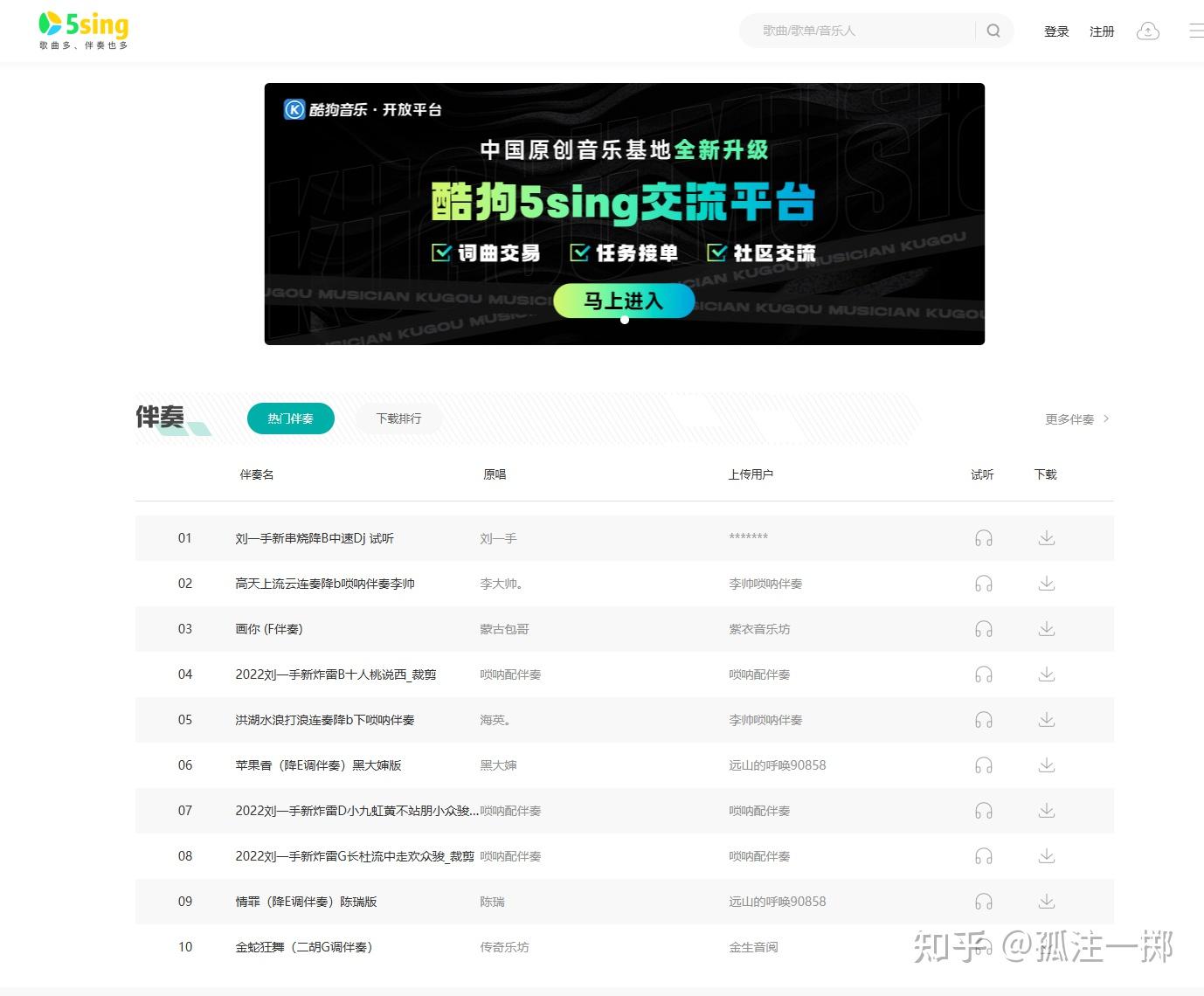1204x996 pixels.
Task: Click the download icon for 洪湖水浪打浪连奏降b下唢呐伴奏
Action: coord(1046,719)
